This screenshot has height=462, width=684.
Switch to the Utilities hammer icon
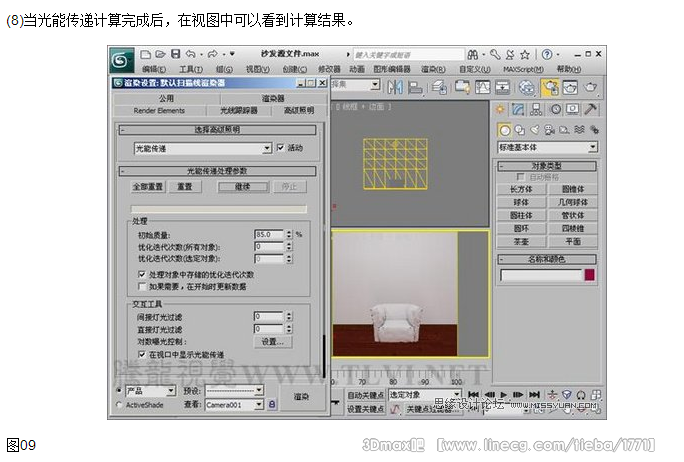click(x=591, y=109)
